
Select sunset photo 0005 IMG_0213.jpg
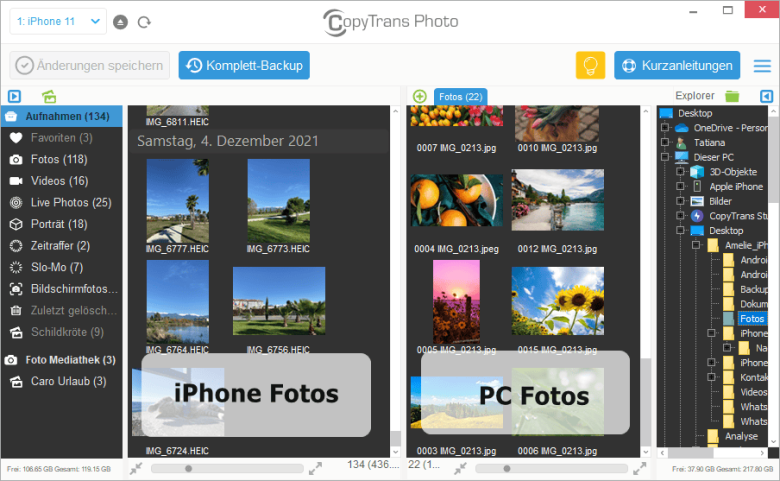456,302
